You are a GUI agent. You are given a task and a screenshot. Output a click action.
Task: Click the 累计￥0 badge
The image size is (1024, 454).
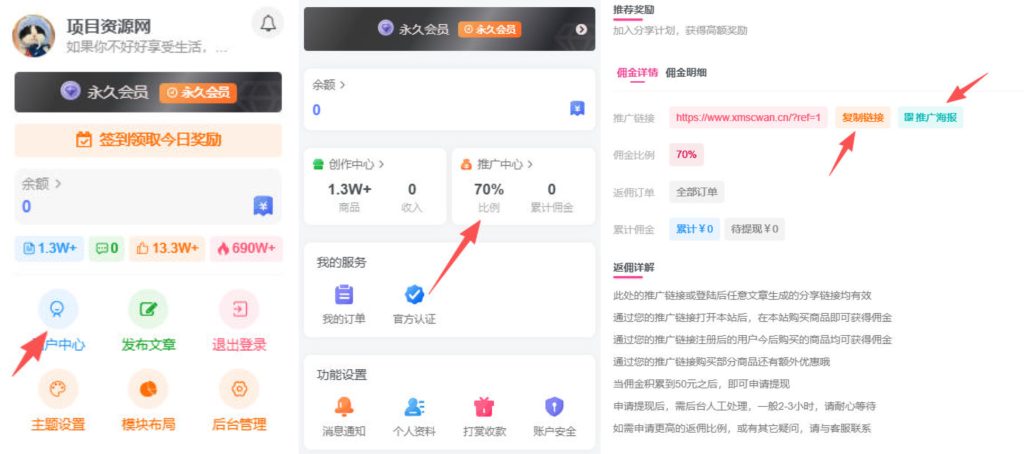(x=694, y=229)
